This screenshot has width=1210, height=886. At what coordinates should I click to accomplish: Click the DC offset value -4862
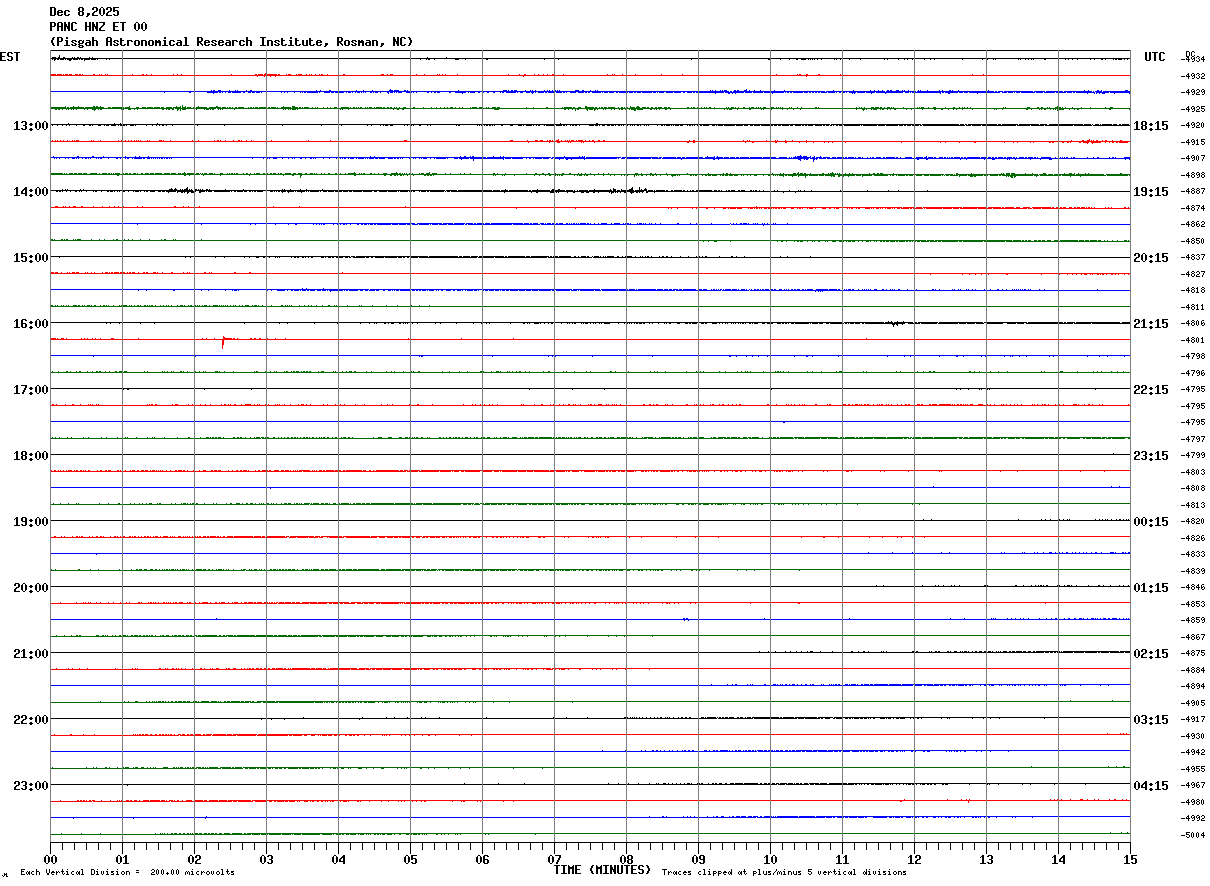coord(1193,224)
